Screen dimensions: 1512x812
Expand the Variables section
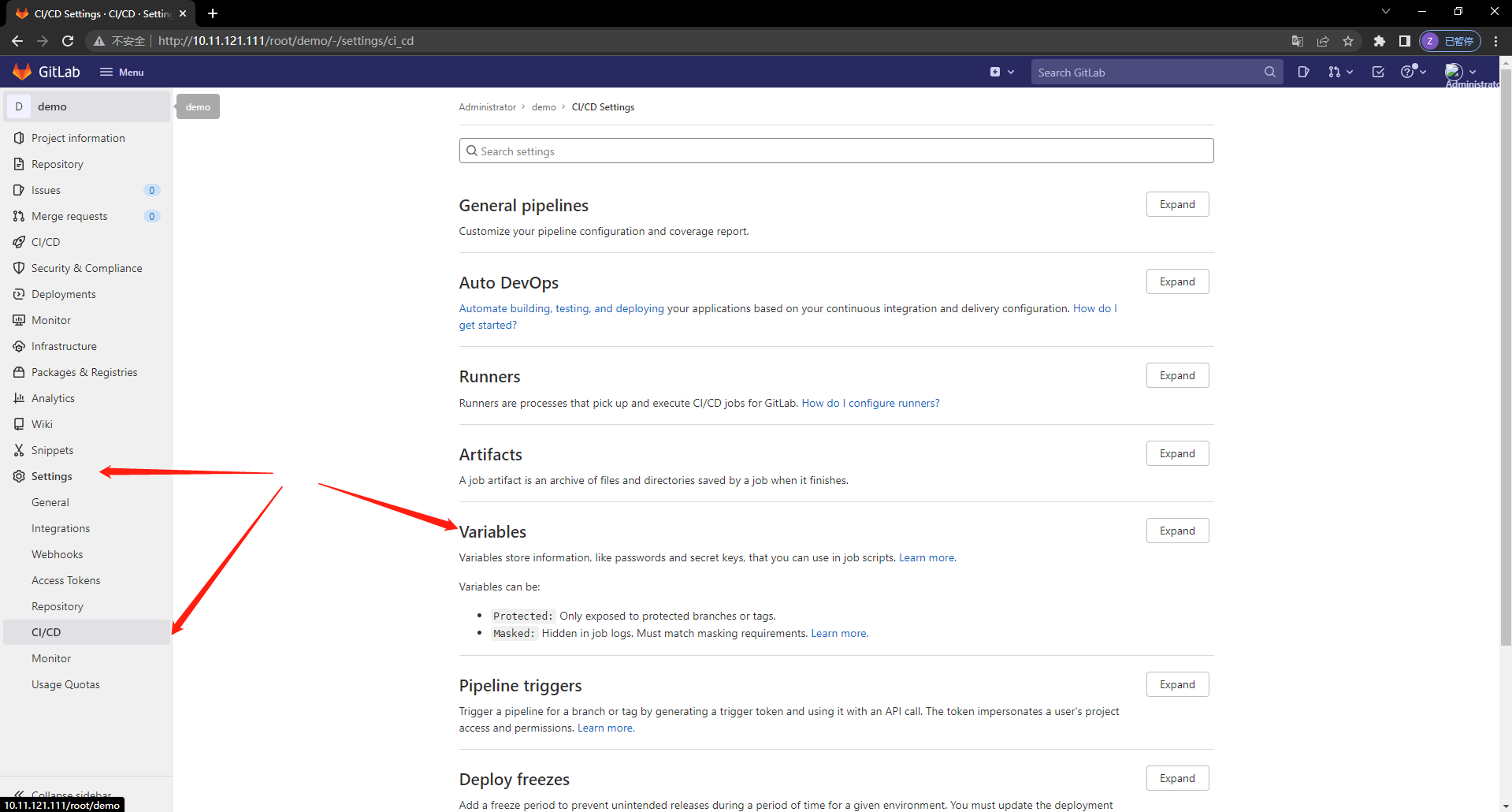[x=1177, y=531]
